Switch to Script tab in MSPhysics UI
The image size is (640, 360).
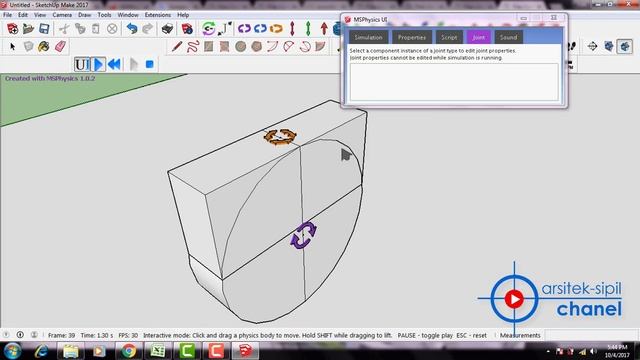(x=449, y=37)
